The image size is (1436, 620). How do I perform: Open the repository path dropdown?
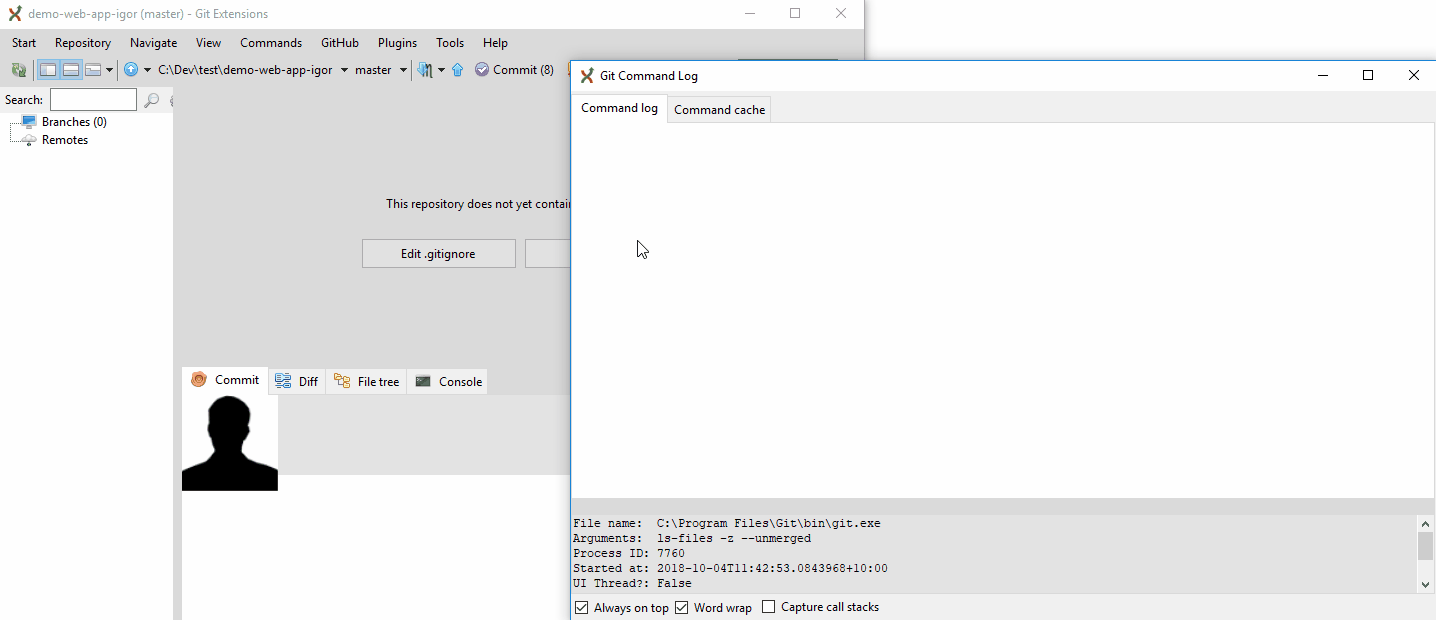click(x=344, y=69)
